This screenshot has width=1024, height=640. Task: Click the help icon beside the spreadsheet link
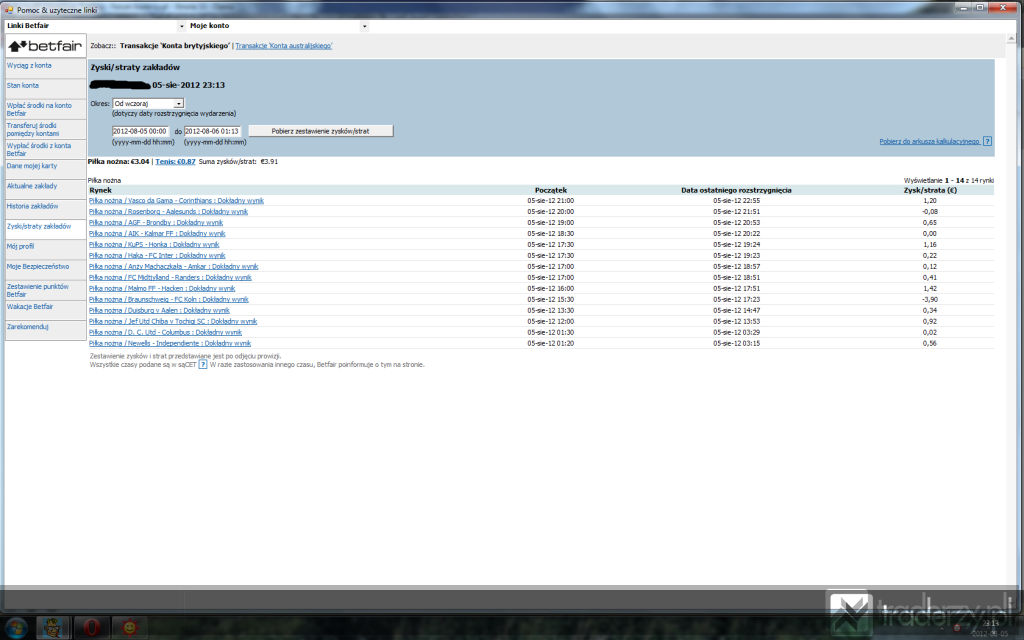pyautogui.click(x=987, y=141)
